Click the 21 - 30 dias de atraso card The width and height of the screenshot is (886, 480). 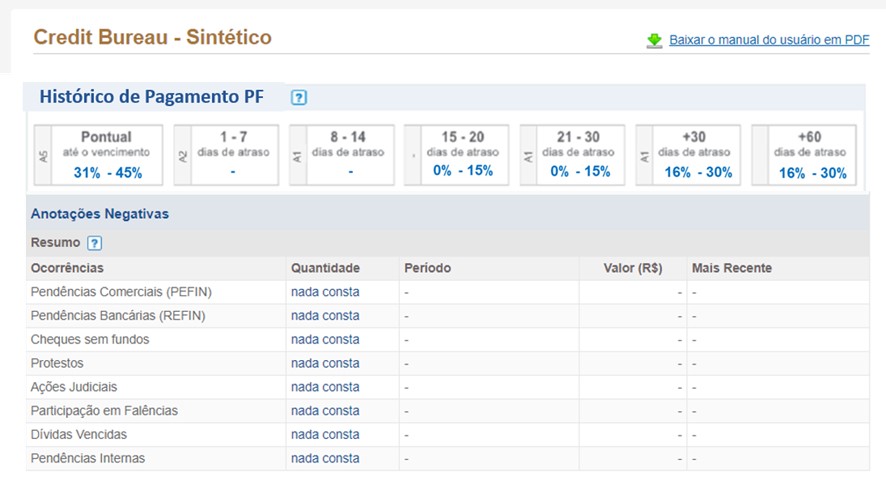tap(572, 155)
